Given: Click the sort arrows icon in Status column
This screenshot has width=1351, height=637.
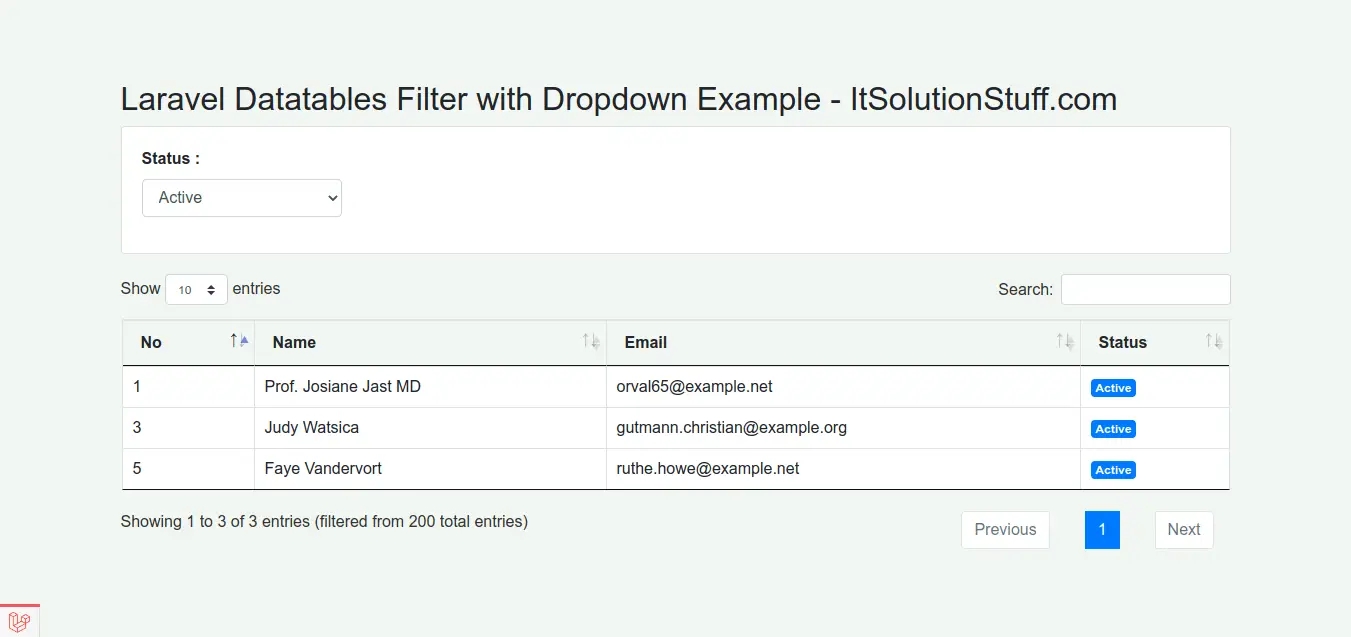Looking at the screenshot, I should [x=1214, y=341].
